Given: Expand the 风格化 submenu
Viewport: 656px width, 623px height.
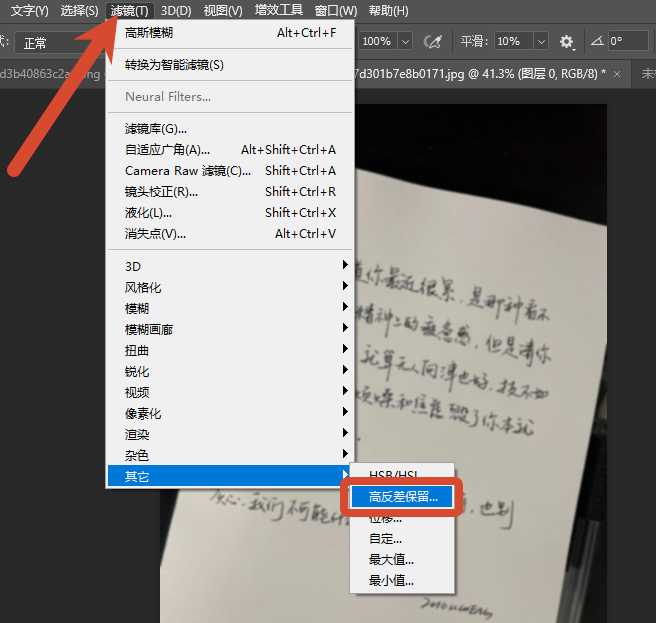Looking at the screenshot, I should [x=230, y=287].
